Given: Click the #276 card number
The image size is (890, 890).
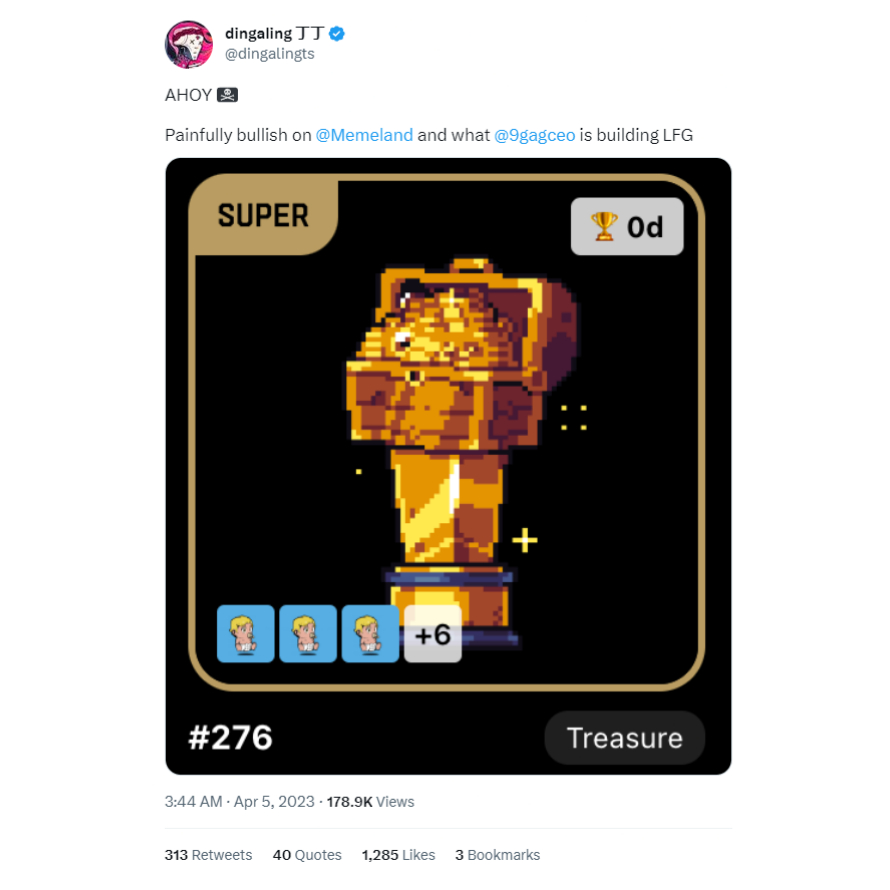Looking at the screenshot, I should point(230,738).
